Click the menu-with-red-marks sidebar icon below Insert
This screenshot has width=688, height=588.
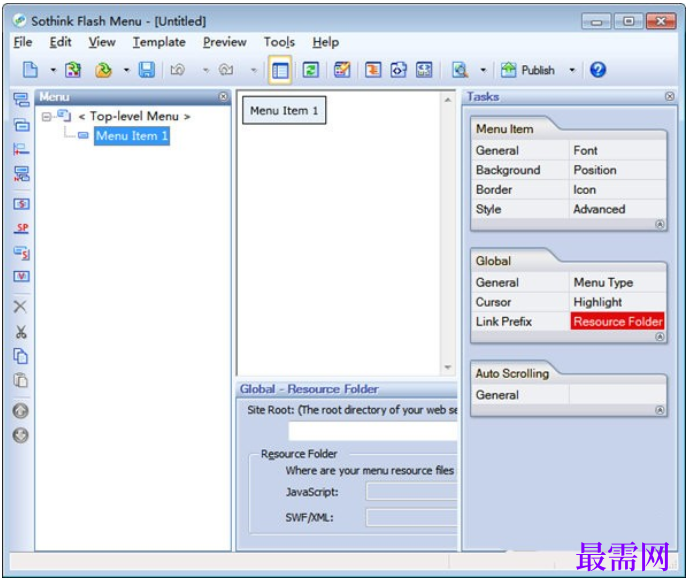21,174
